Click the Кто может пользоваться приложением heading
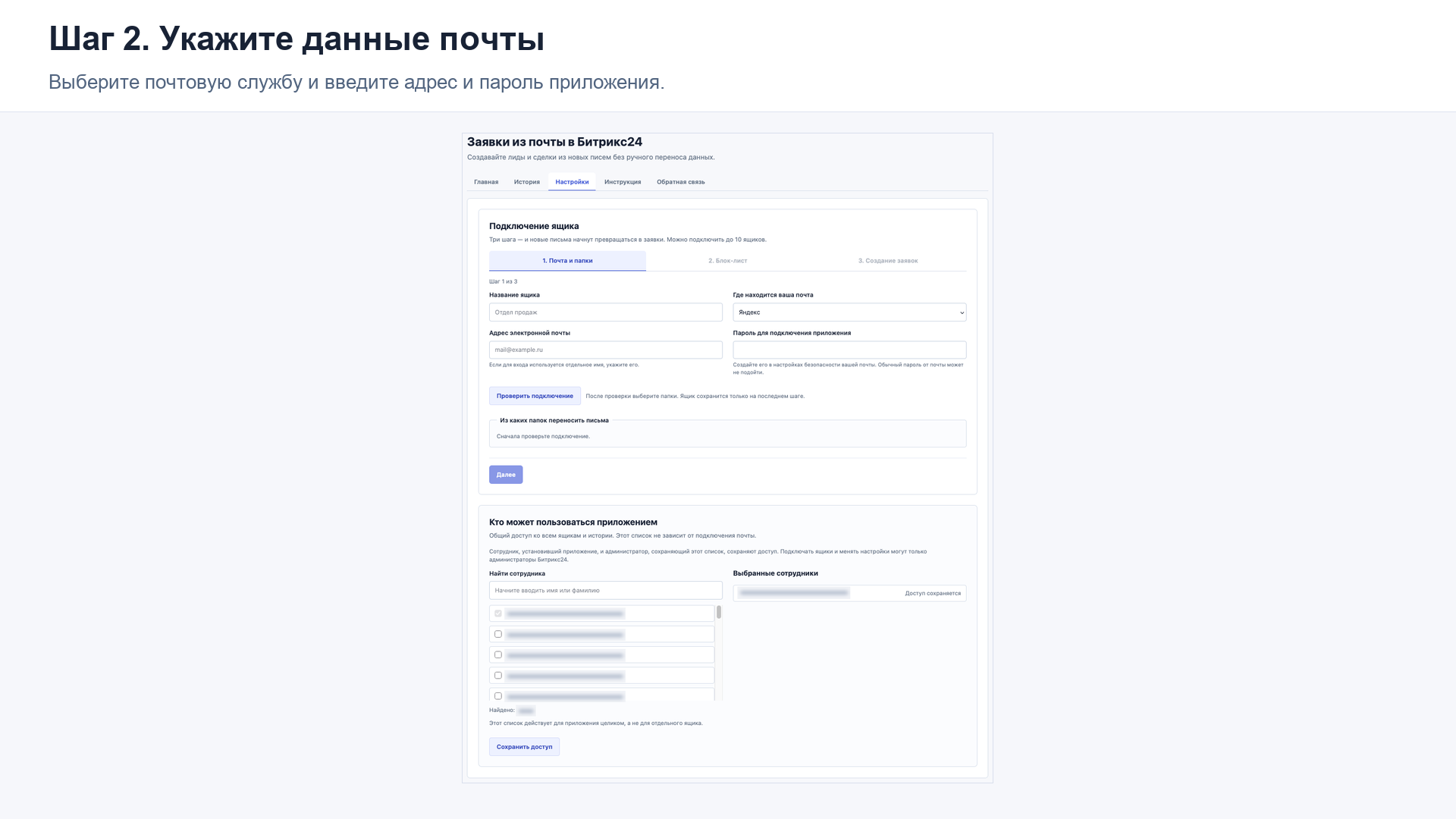 pyautogui.click(x=573, y=522)
